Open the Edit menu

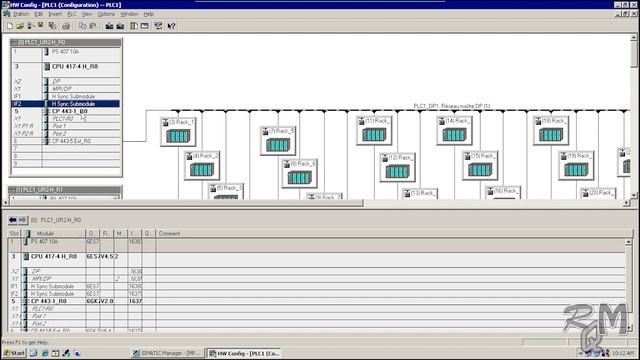tap(38, 14)
